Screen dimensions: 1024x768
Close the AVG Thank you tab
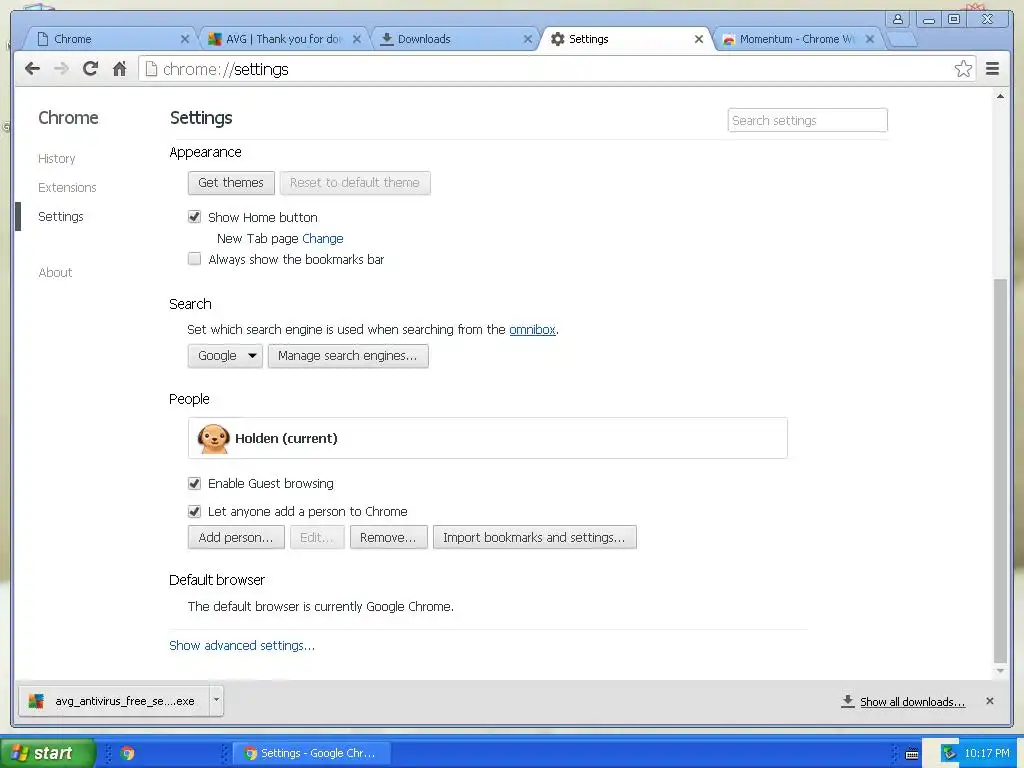(357, 39)
